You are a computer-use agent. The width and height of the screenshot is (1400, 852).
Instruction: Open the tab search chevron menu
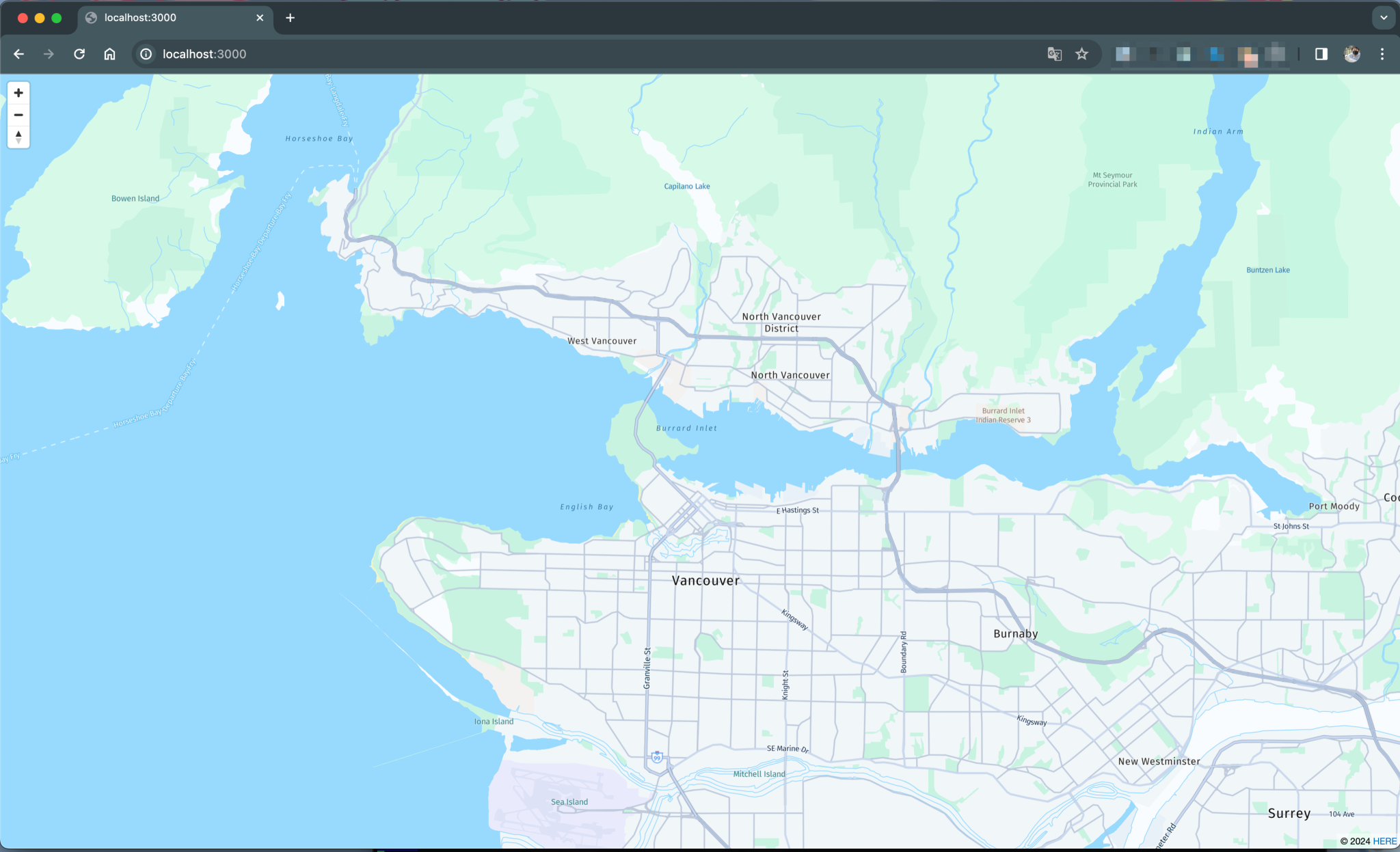coord(1384,17)
